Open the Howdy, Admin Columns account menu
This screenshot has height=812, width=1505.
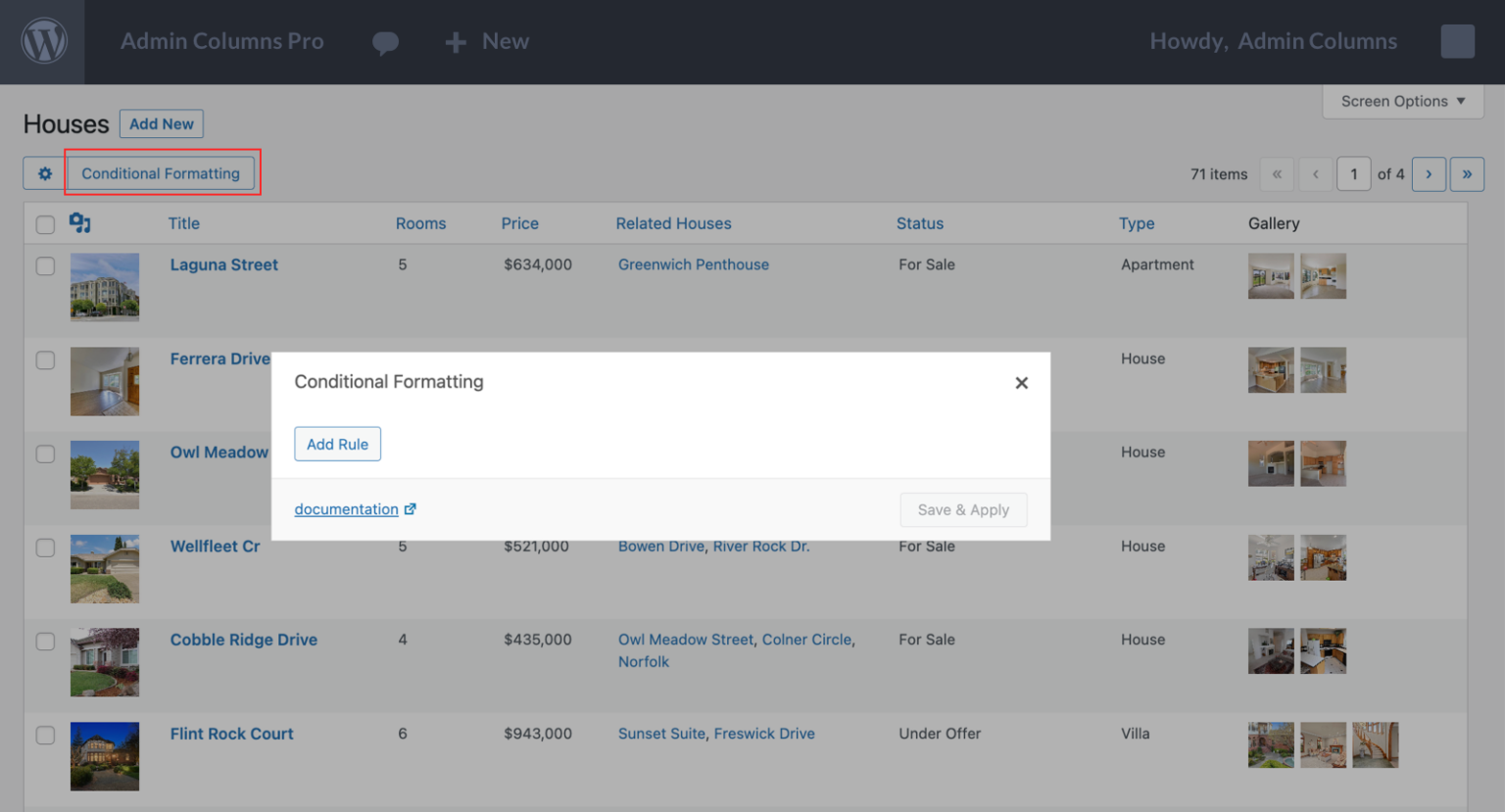(1273, 41)
